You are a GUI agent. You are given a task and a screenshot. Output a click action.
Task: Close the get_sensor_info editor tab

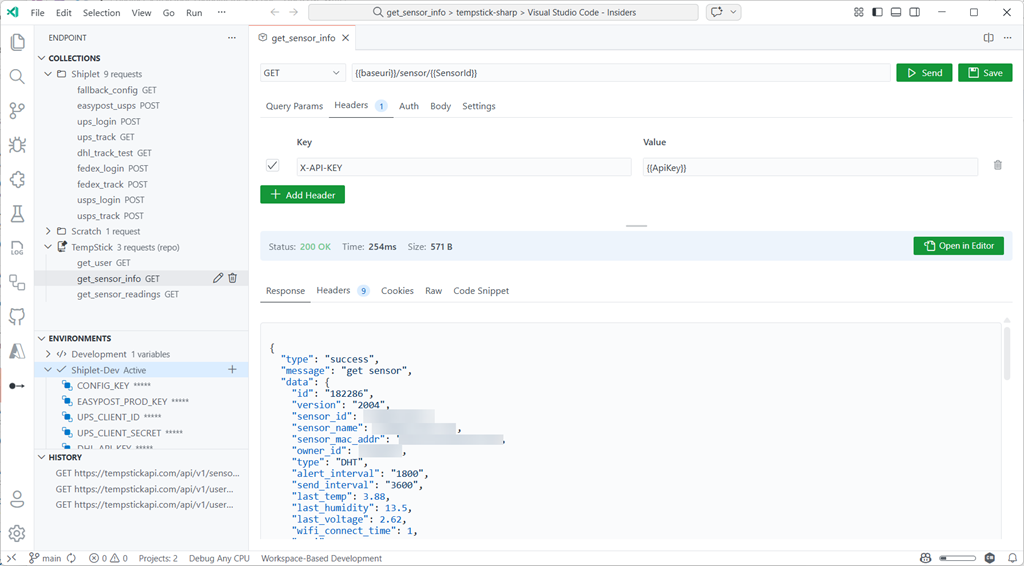pyautogui.click(x=345, y=38)
